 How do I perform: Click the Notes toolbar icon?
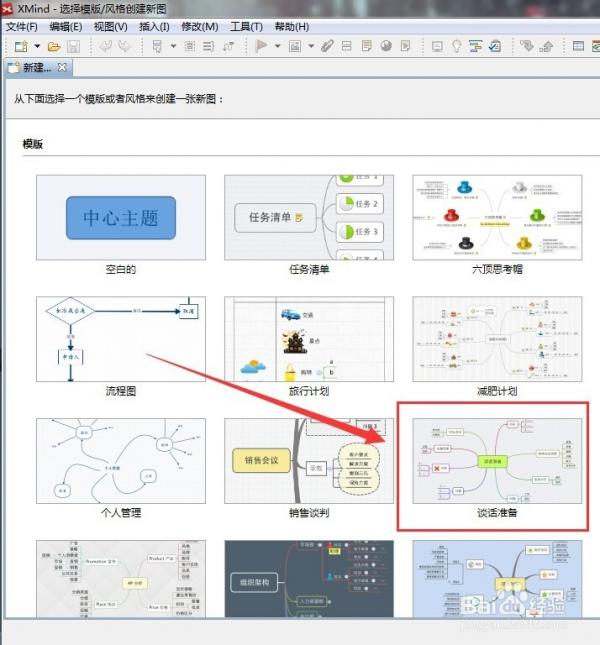tap(366, 46)
